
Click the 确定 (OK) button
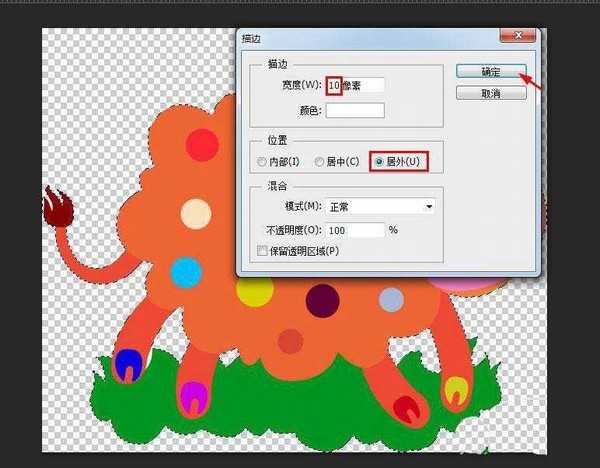pyautogui.click(x=491, y=72)
